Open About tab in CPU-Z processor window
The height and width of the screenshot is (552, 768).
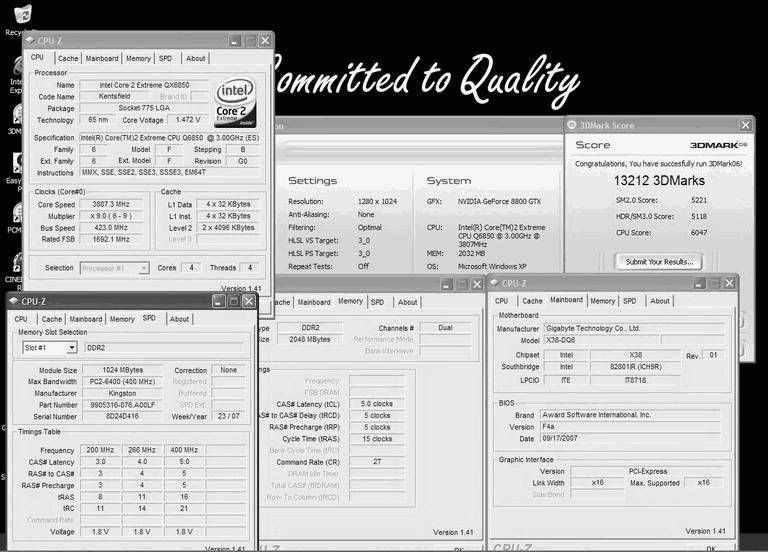tap(195, 58)
